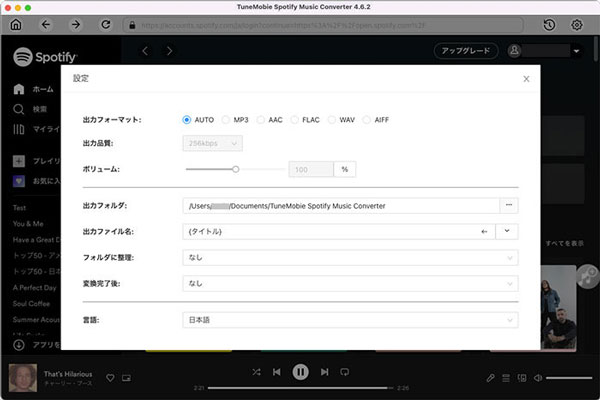Click the browser forward arrow in toolbar
Screen dimensions: 600x400
point(76,25)
